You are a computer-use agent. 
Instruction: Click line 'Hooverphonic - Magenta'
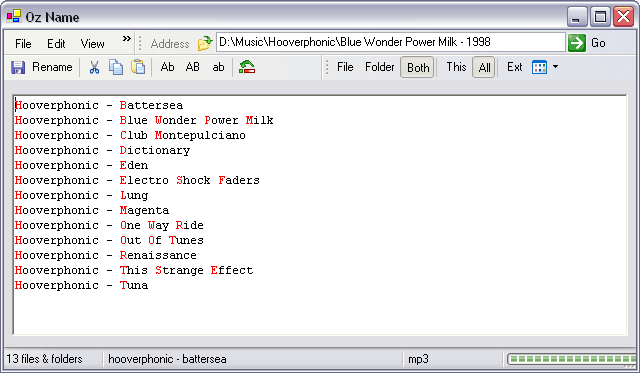point(92,211)
